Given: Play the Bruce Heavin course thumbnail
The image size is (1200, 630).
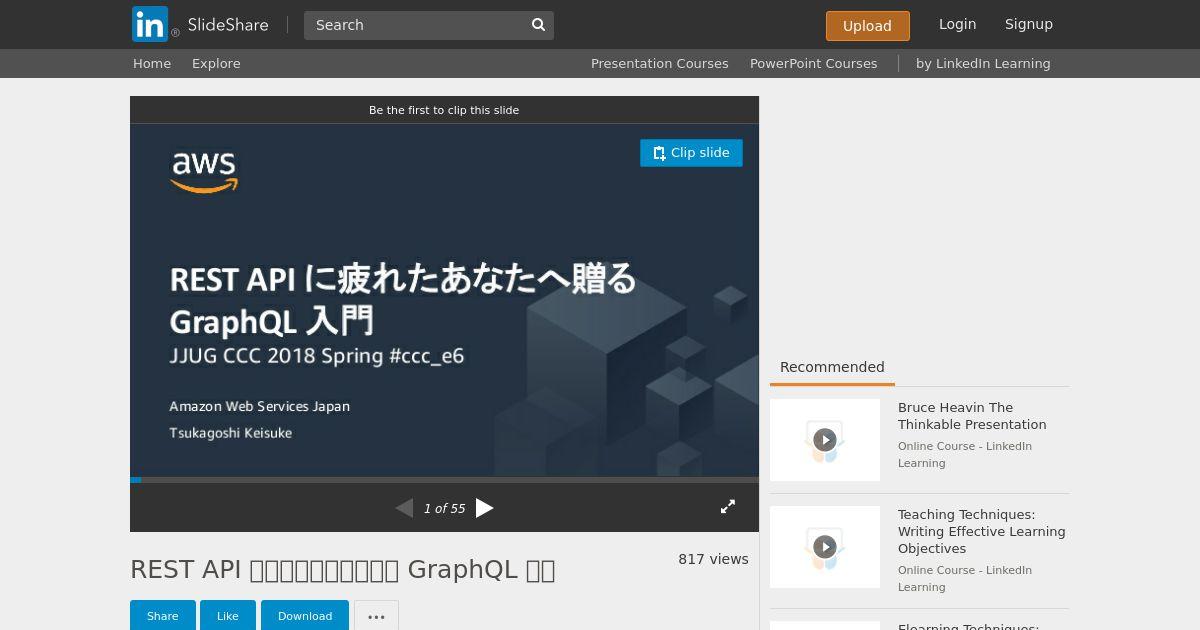Looking at the screenshot, I should (825, 440).
